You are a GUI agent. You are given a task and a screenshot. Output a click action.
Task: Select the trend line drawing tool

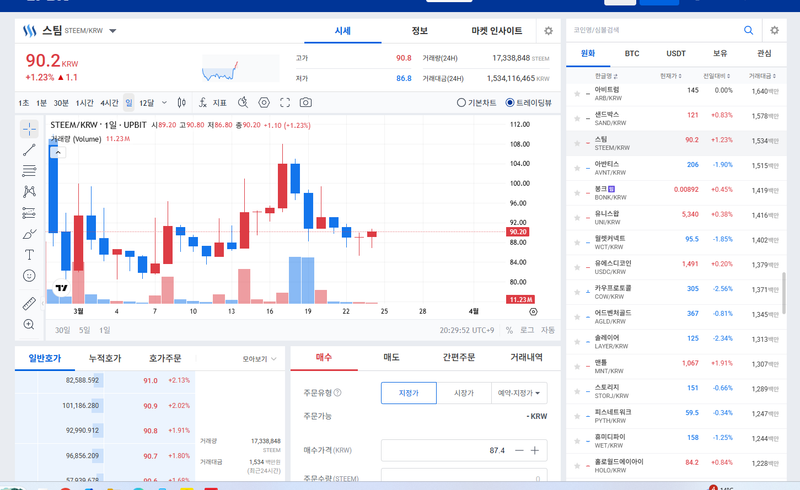point(29,149)
